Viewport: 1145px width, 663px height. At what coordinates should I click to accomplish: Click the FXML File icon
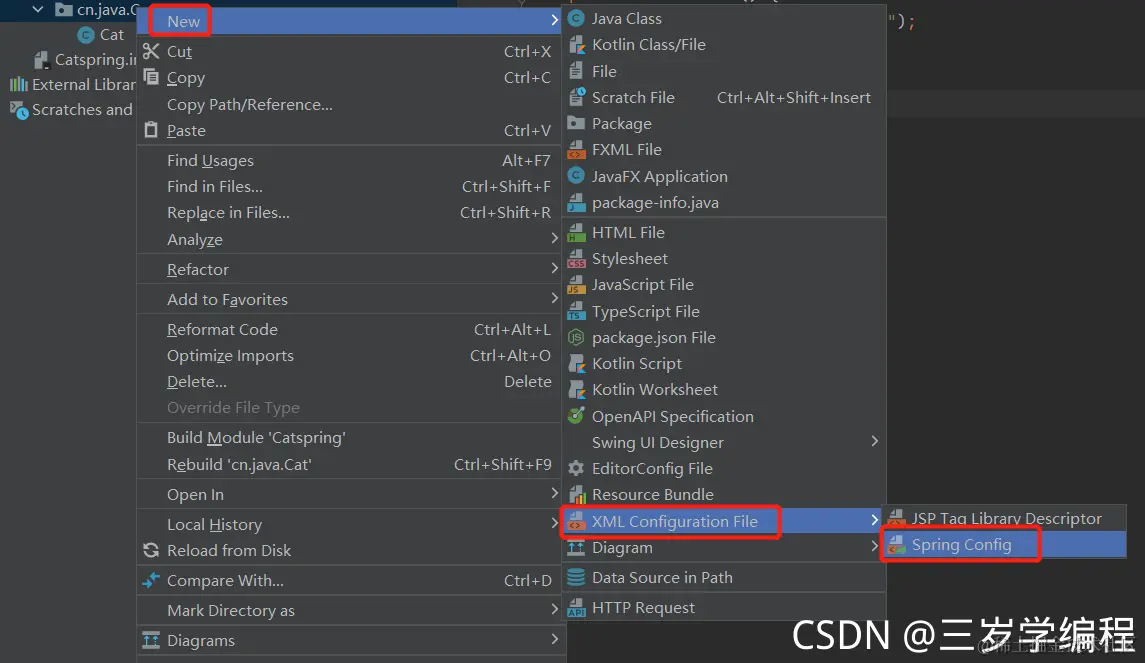[576, 150]
